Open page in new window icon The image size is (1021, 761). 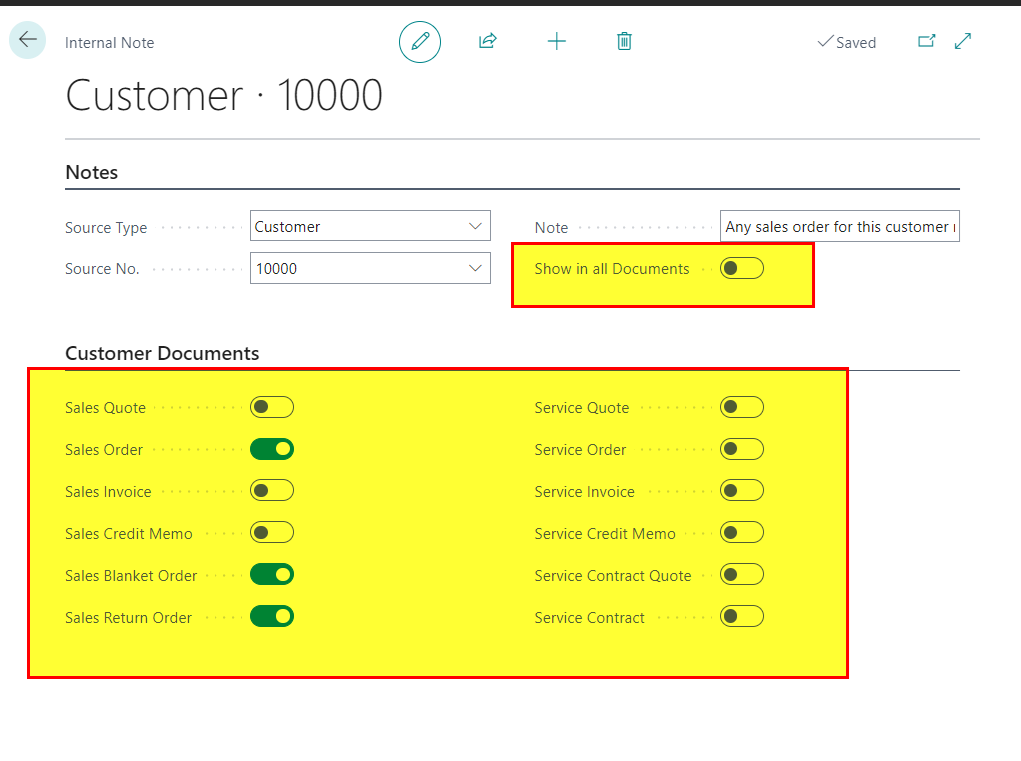[927, 42]
